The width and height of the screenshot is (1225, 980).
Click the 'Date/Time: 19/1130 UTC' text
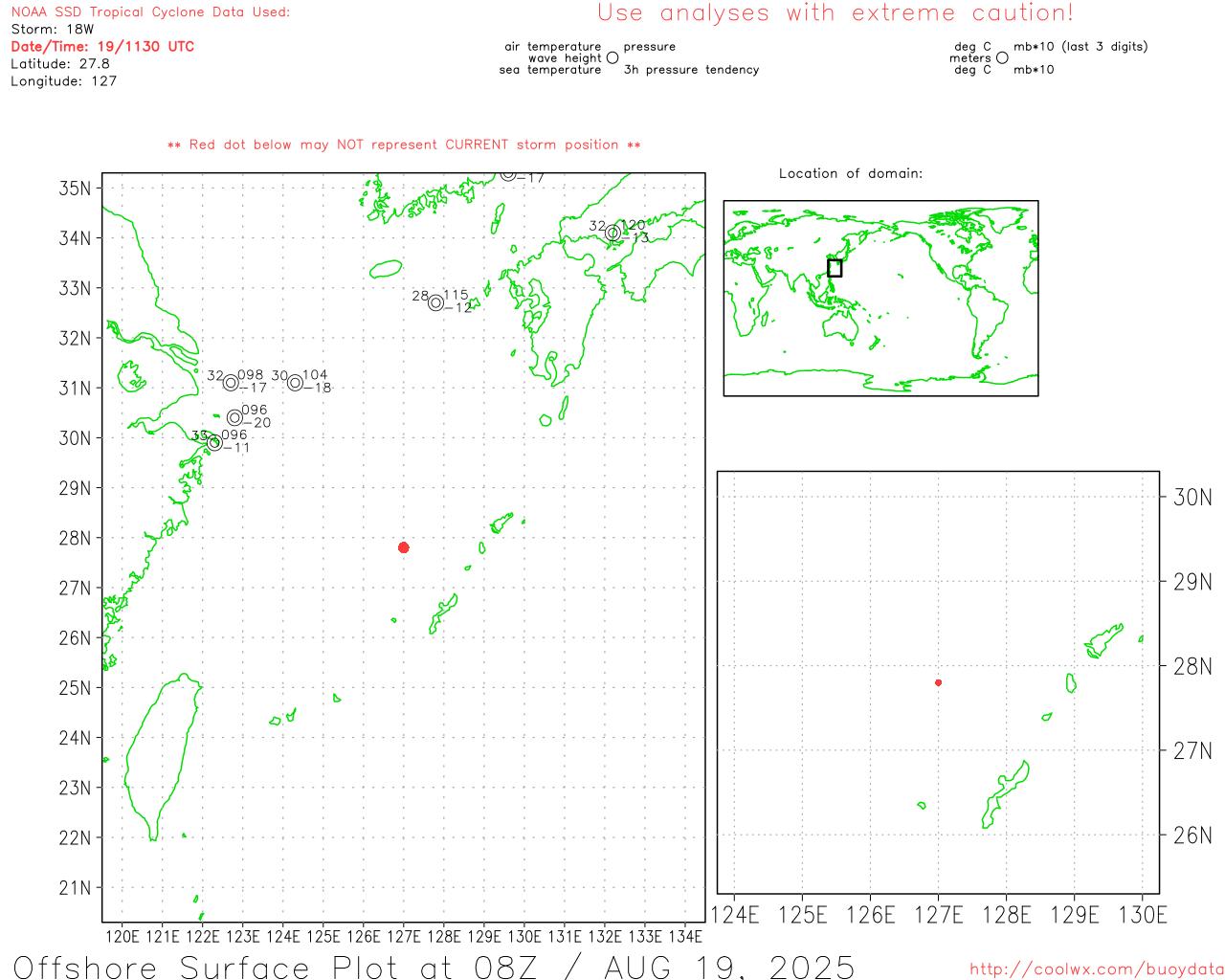coord(102,46)
